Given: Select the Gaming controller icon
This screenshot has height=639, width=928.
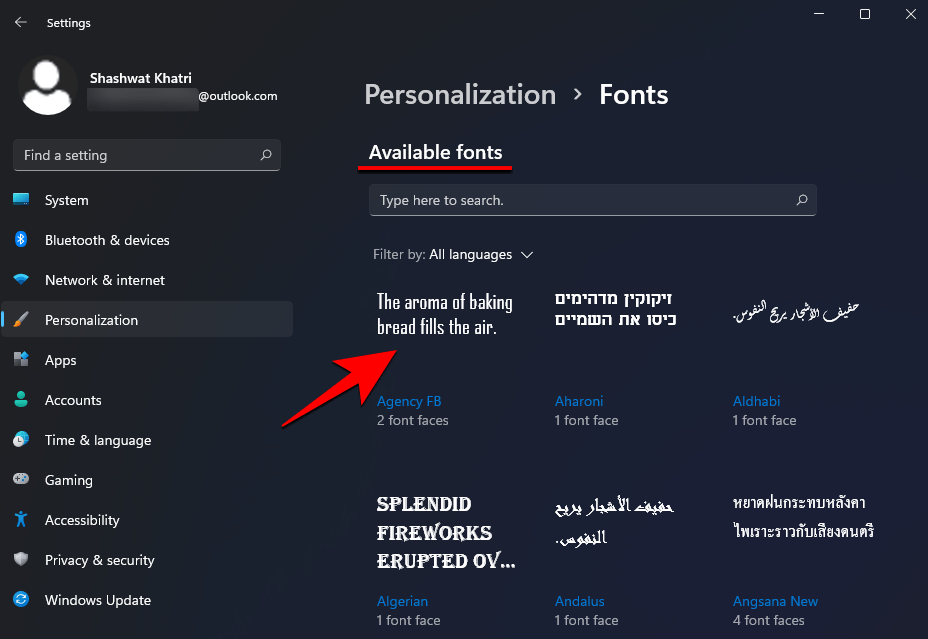Looking at the screenshot, I should coord(22,480).
